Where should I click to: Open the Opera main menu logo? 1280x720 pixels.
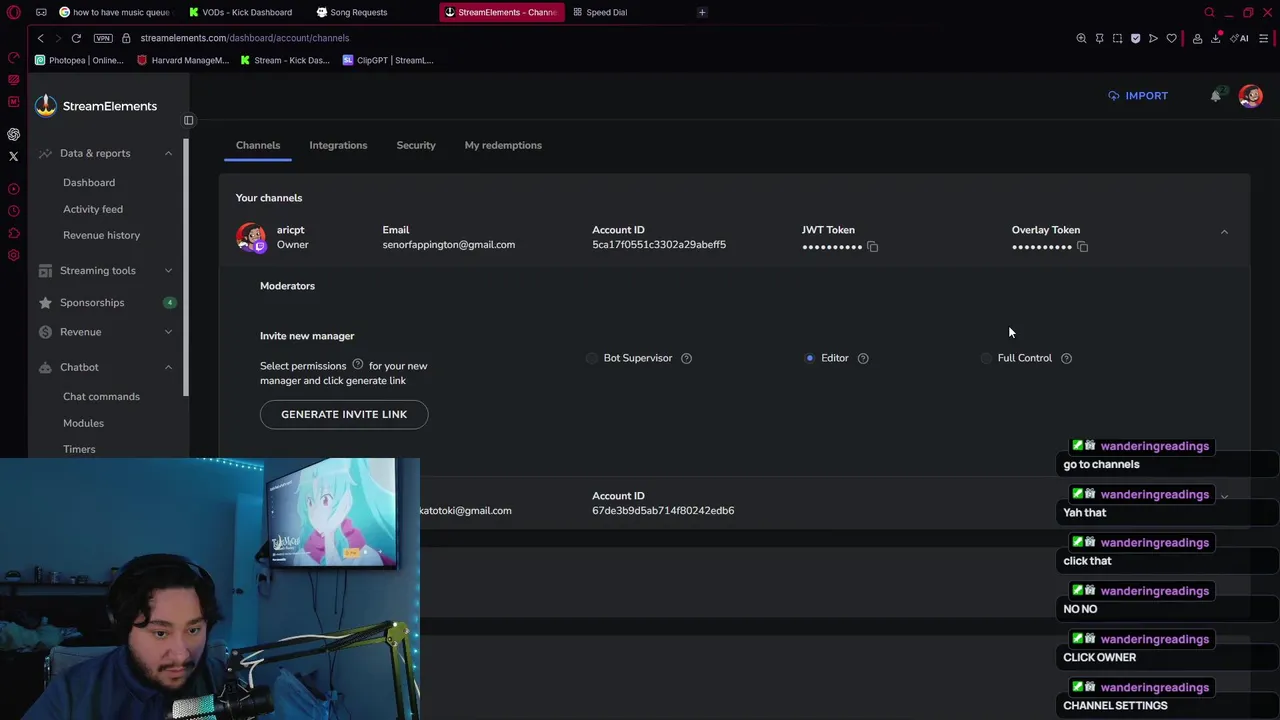[x=14, y=12]
